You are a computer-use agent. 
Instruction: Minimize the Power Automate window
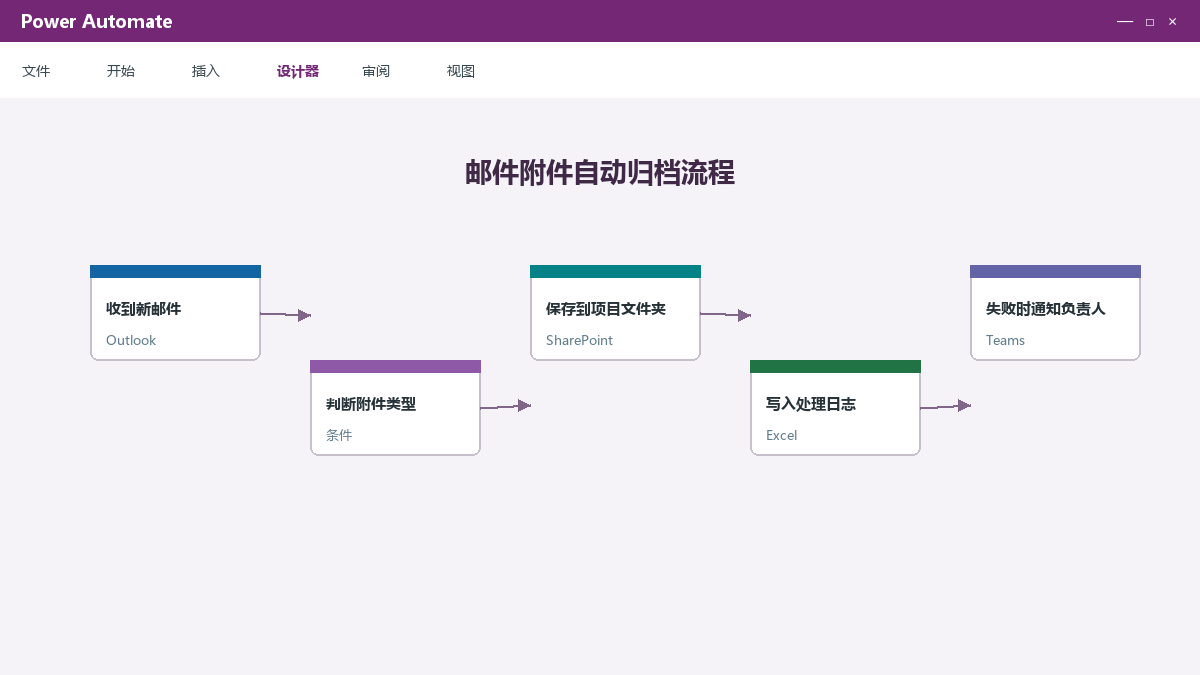point(1125,21)
